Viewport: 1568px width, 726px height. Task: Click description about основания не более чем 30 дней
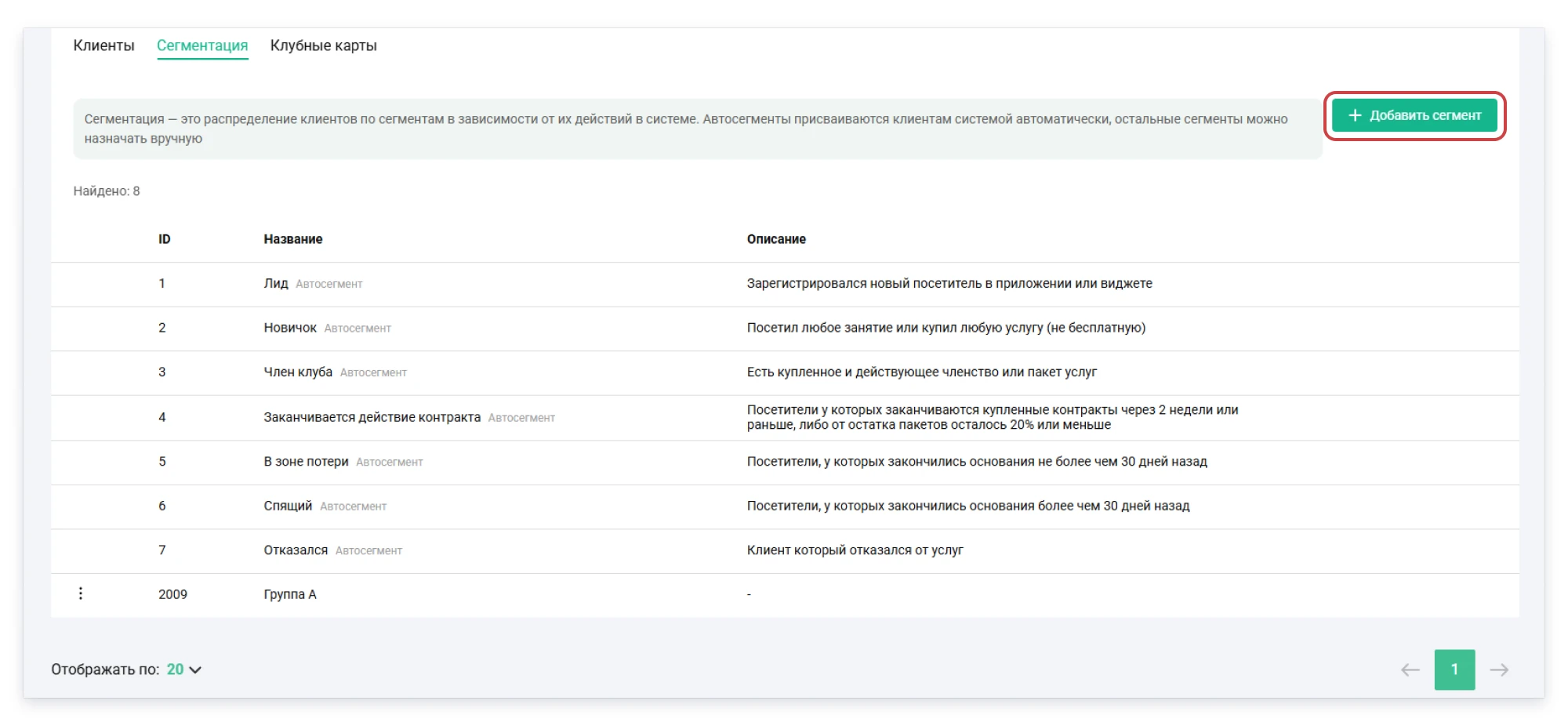(x=976, y=461)
